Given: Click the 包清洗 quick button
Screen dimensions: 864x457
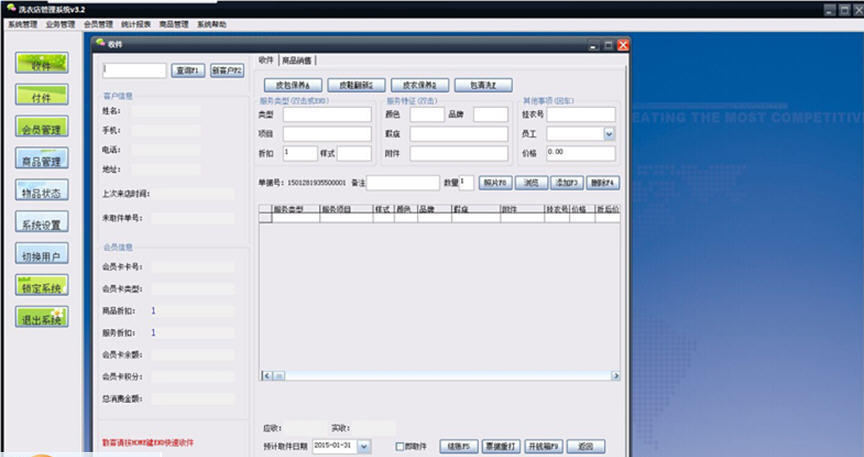Looking at the screenshot, I should tap(483, 85).
